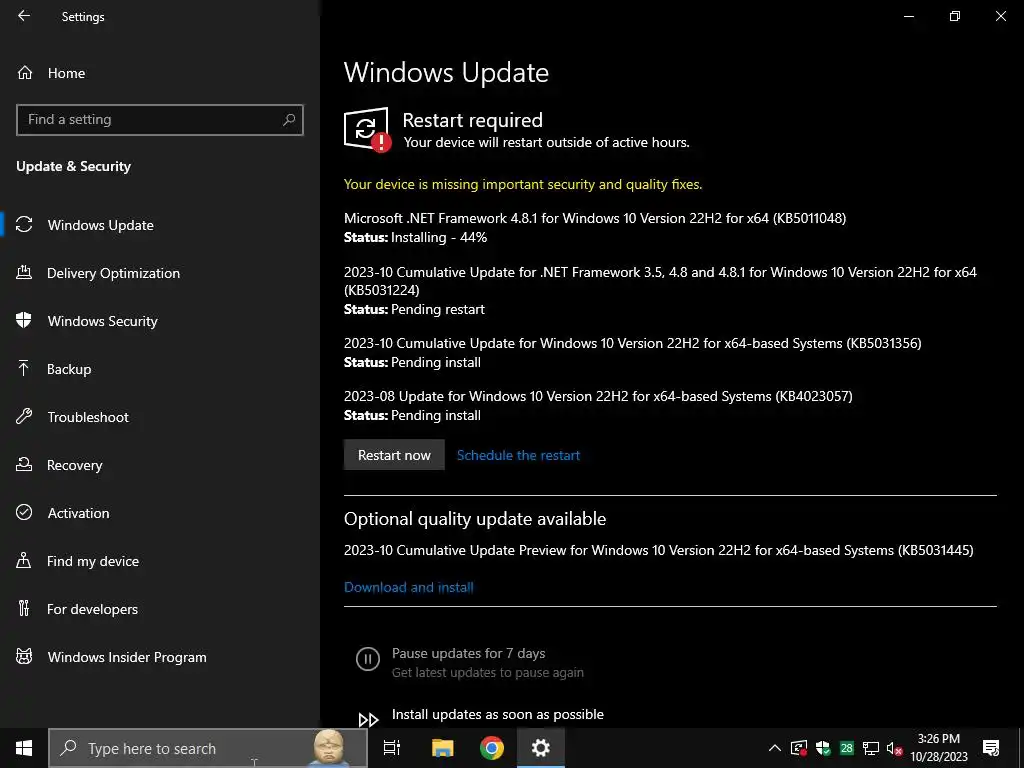This screenshot has width=1024, height=768.
Task: Click the Status: Pending restart text
Action: pyautogui.click(x=414, y=310)
